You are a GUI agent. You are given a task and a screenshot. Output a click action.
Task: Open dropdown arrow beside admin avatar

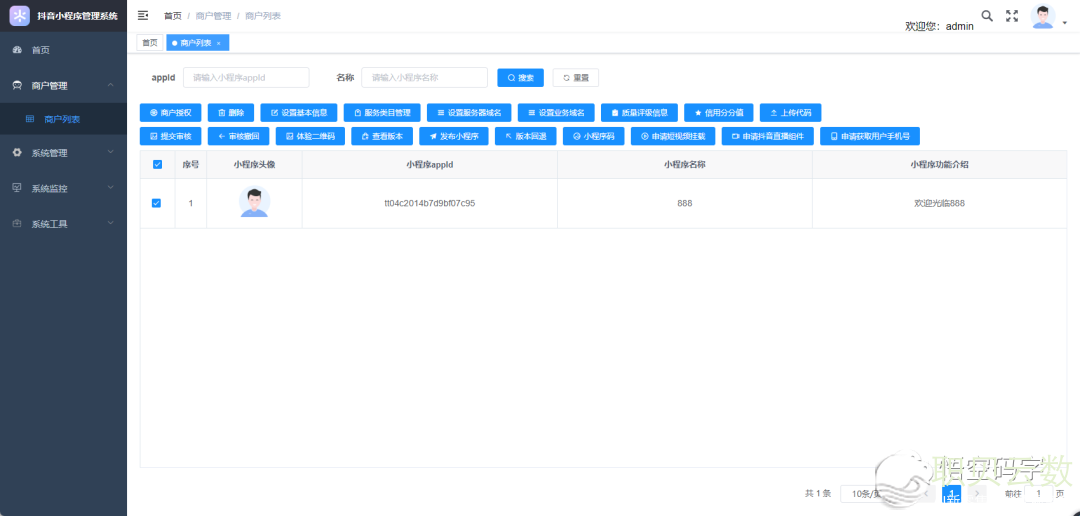point(1065,23)
